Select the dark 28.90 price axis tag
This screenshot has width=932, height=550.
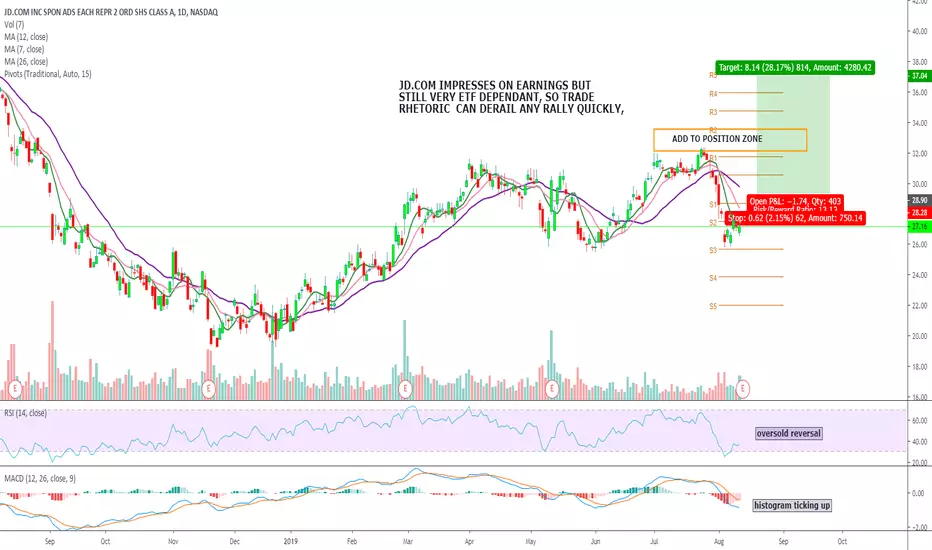(920, 201)
